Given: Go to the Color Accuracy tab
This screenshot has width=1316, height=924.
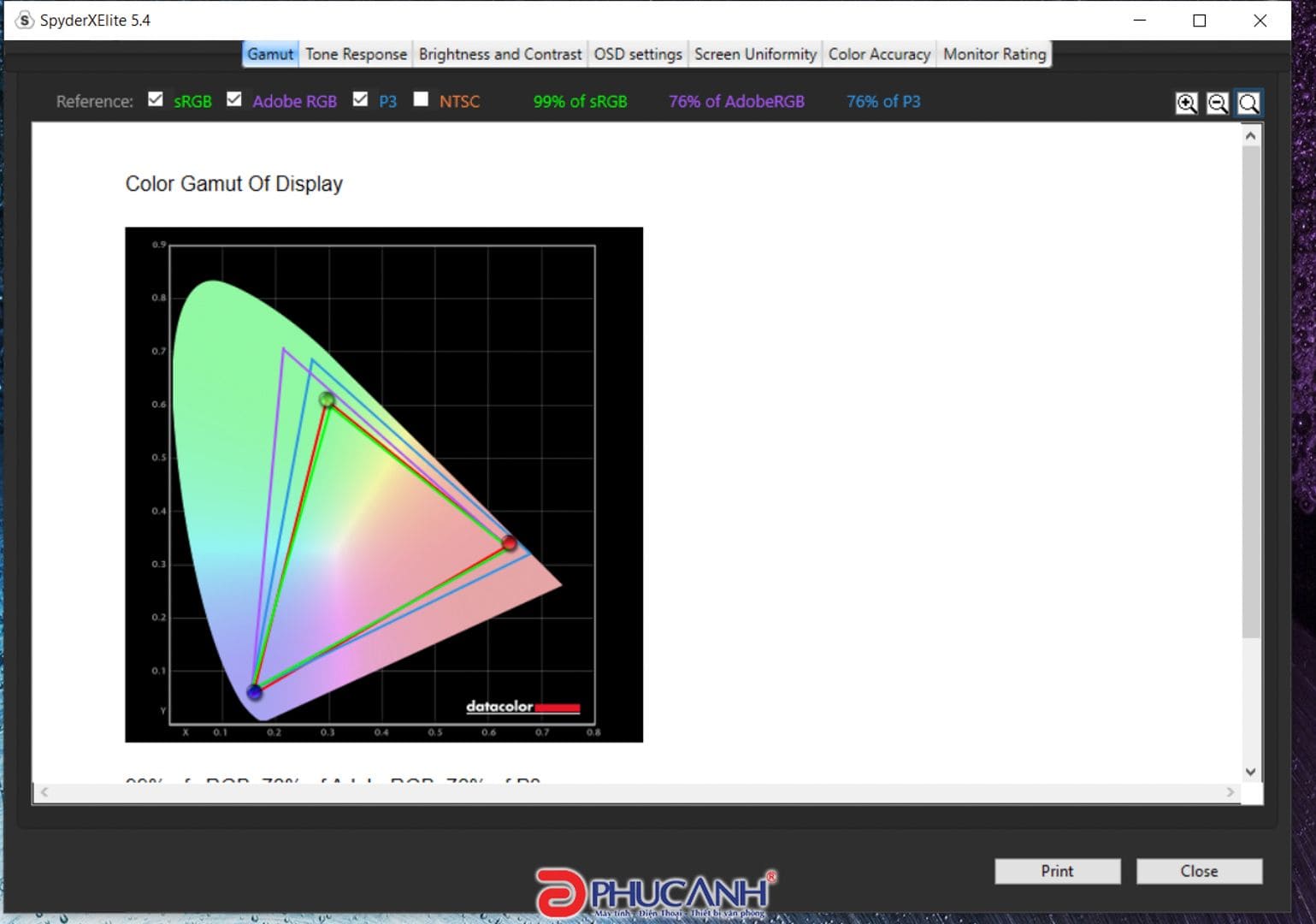Looking at the screenshot, I should point(879,54).
